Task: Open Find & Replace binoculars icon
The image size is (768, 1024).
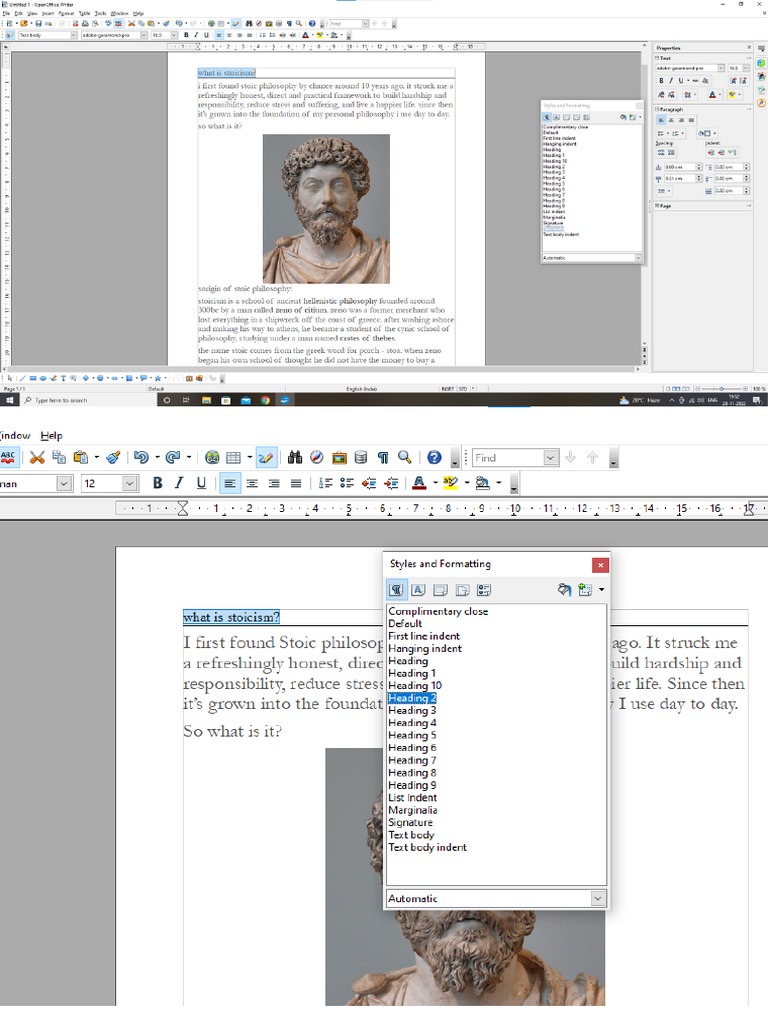Action: coord(295,458)
